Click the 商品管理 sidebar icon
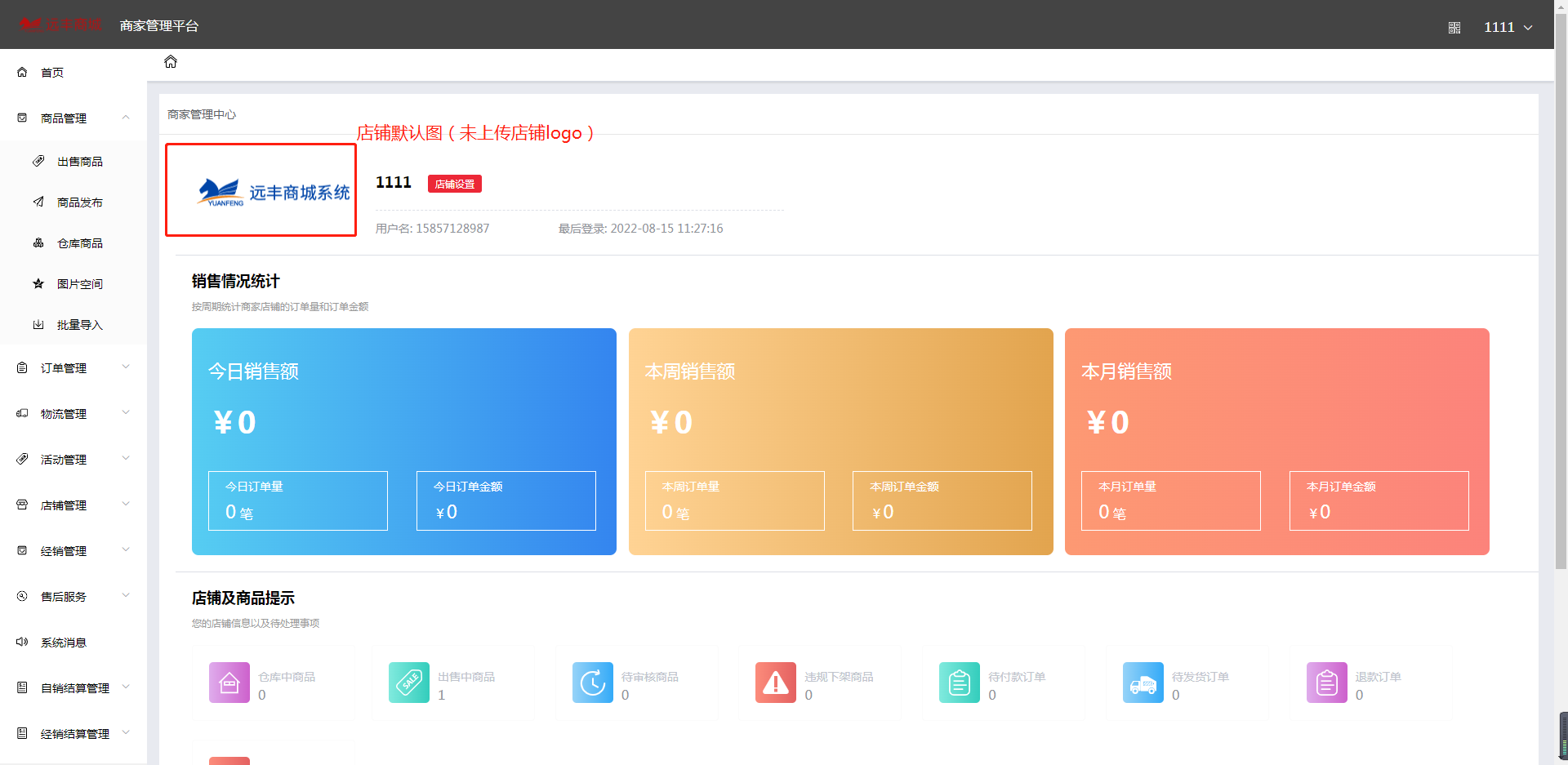Screen dimensions: 1568x765 [x=22, y=118]
